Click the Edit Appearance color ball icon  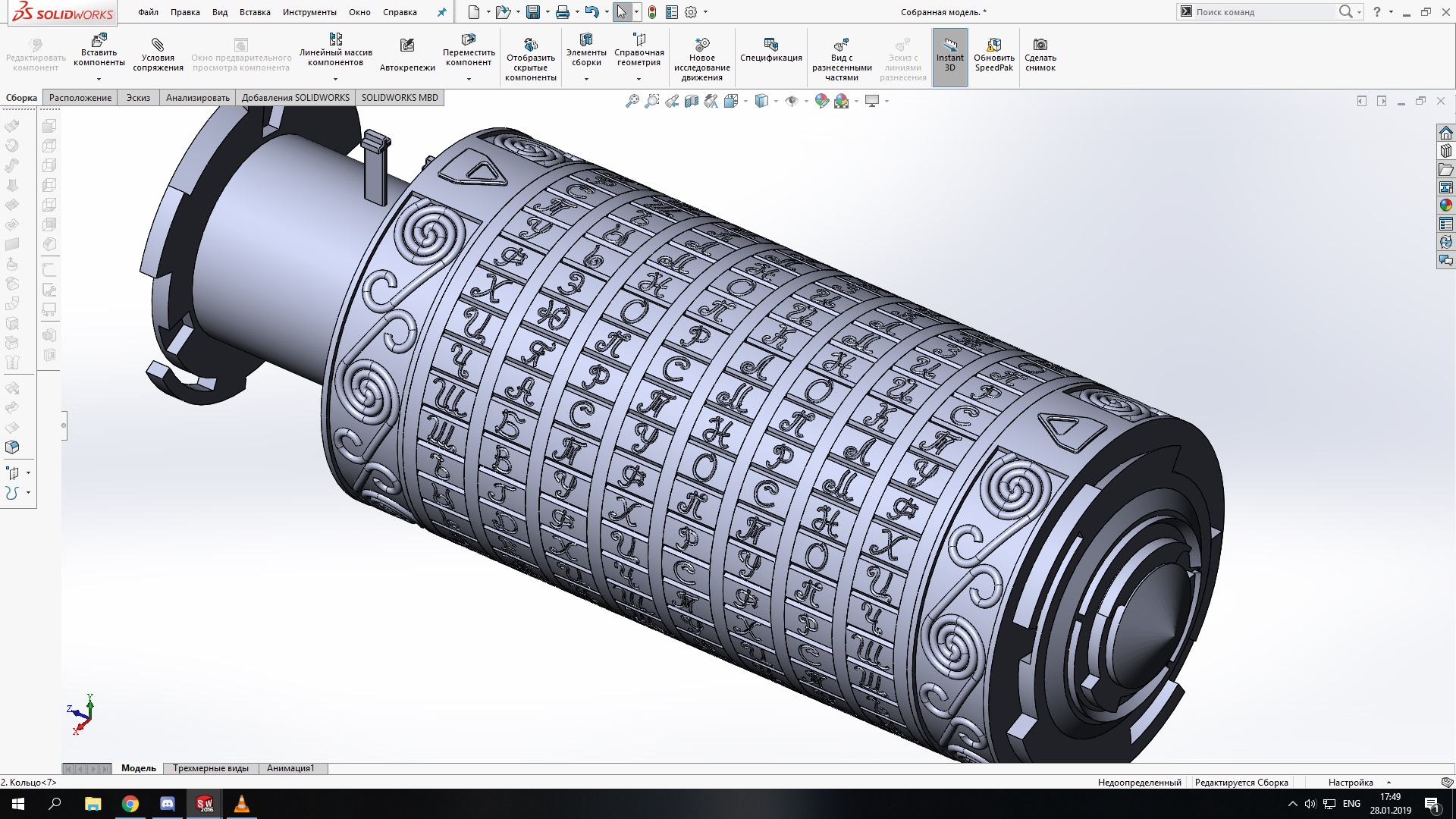[821, 101]
